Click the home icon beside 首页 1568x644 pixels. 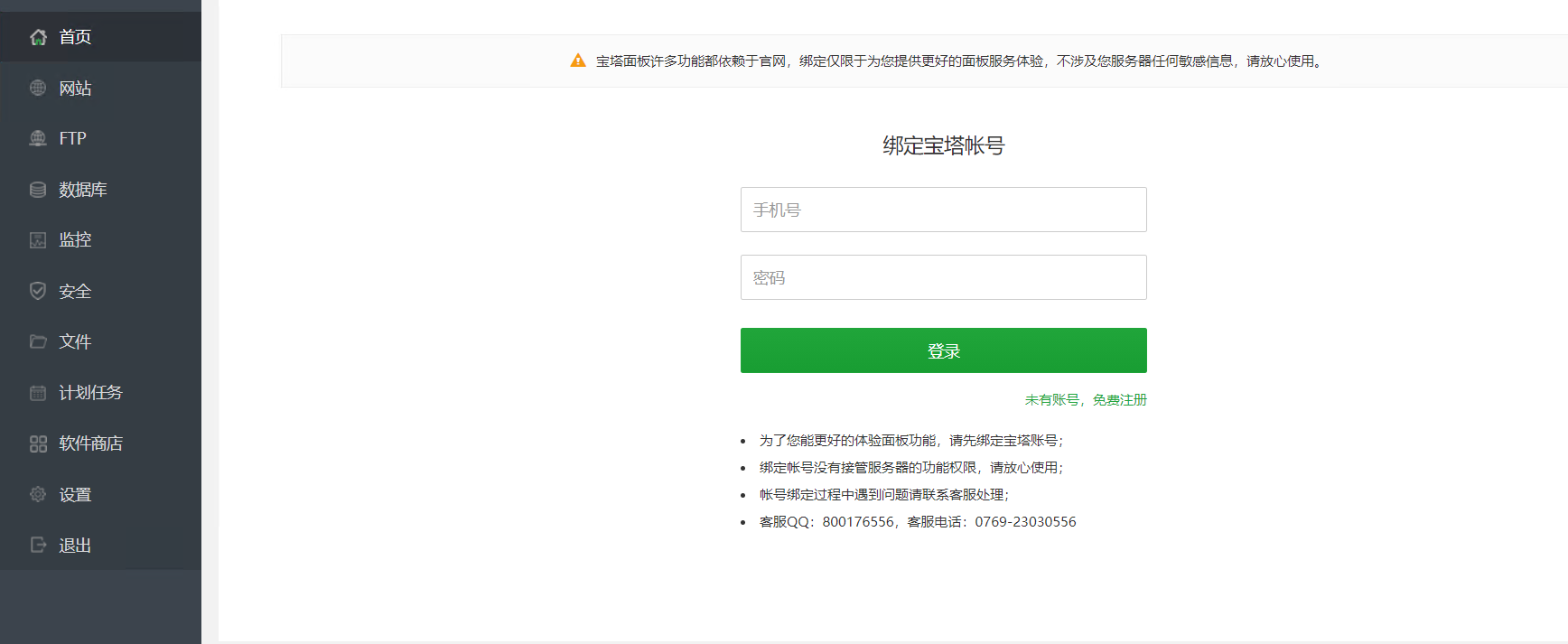[38, 37]
